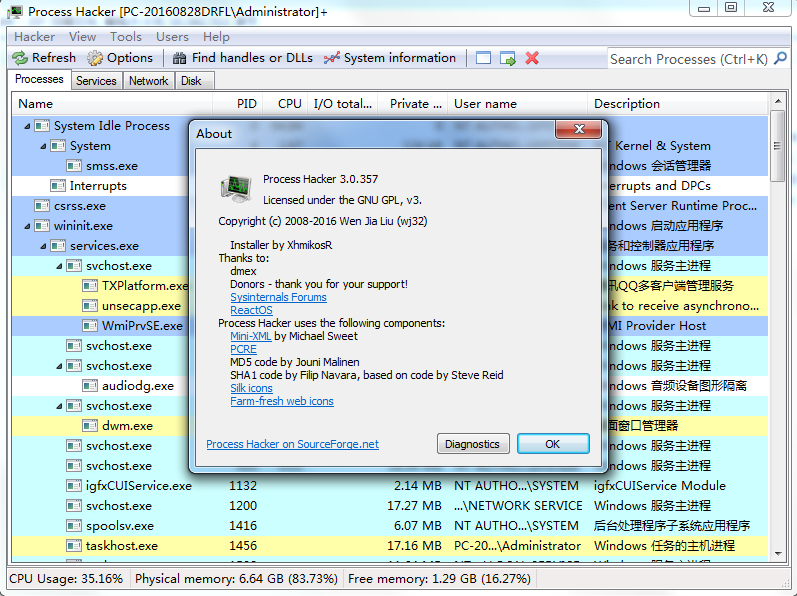Open the Silk icons link
Image resolution: width=797 pixels, height=596 pixels.
(252, 388)
